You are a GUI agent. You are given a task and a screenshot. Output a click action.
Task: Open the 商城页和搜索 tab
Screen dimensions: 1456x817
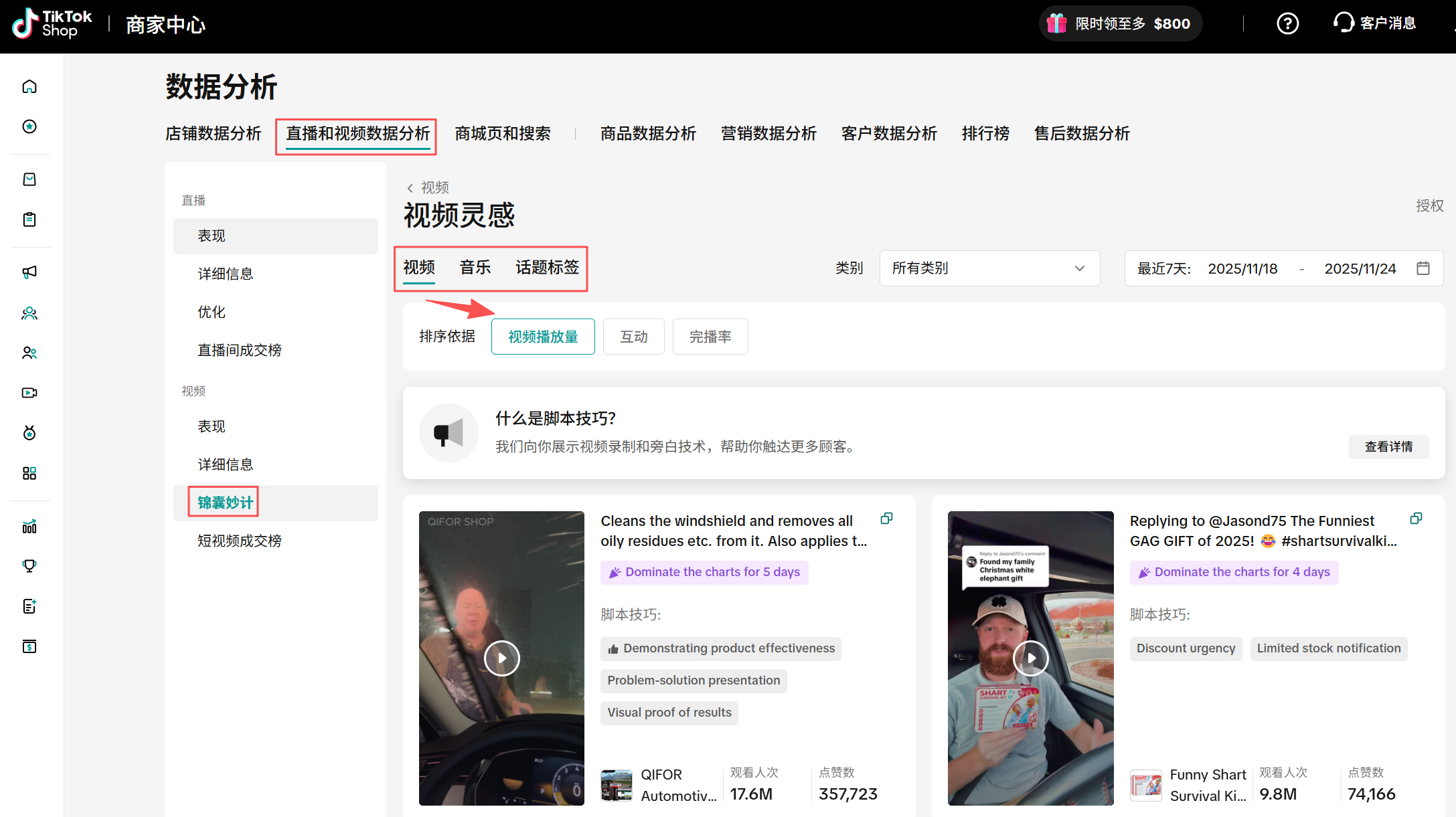pos(503,134)
